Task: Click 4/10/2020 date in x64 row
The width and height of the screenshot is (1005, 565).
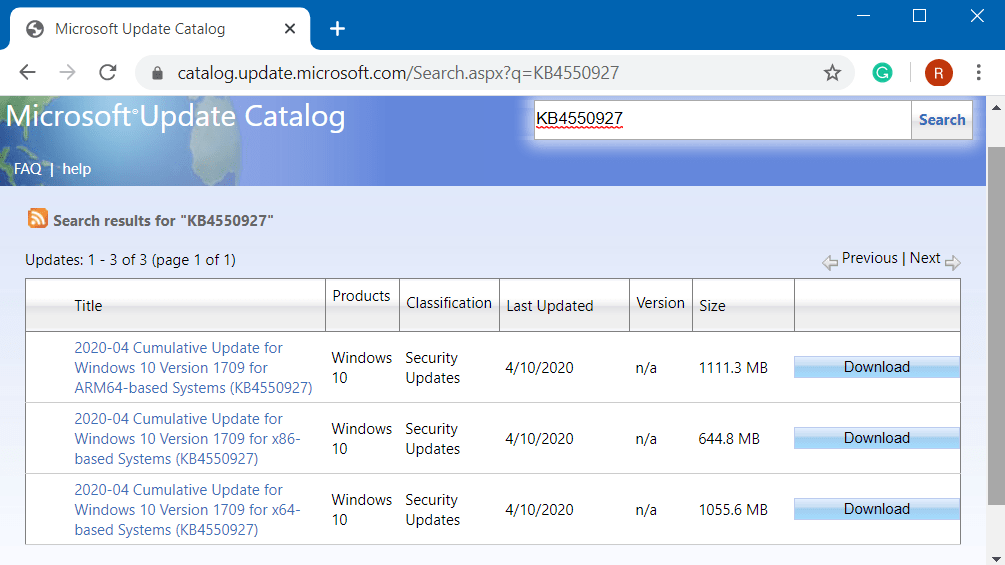Action: [539, 510]
